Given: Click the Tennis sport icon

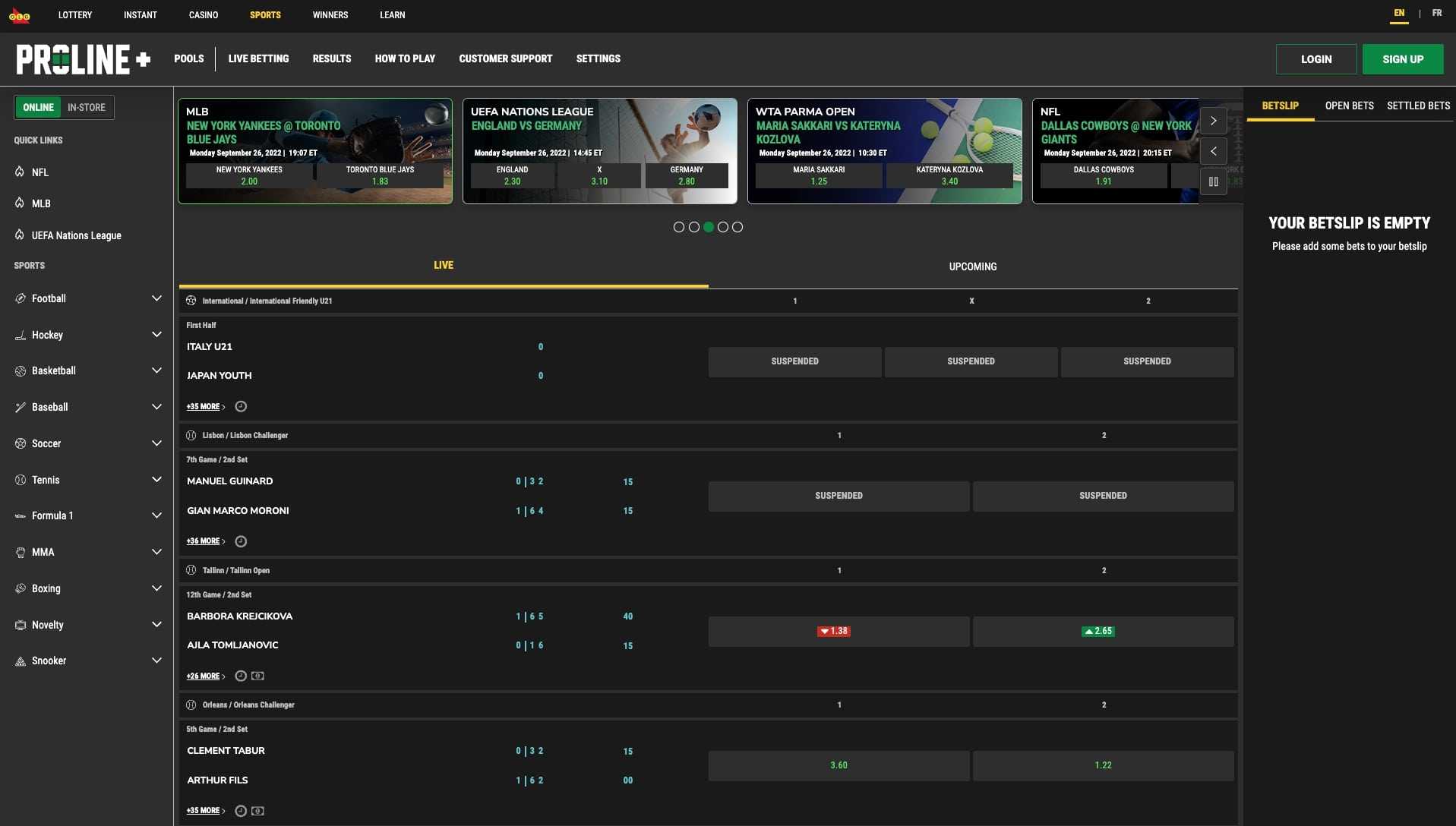Looking at the screenshot, I should click(21, 480).
